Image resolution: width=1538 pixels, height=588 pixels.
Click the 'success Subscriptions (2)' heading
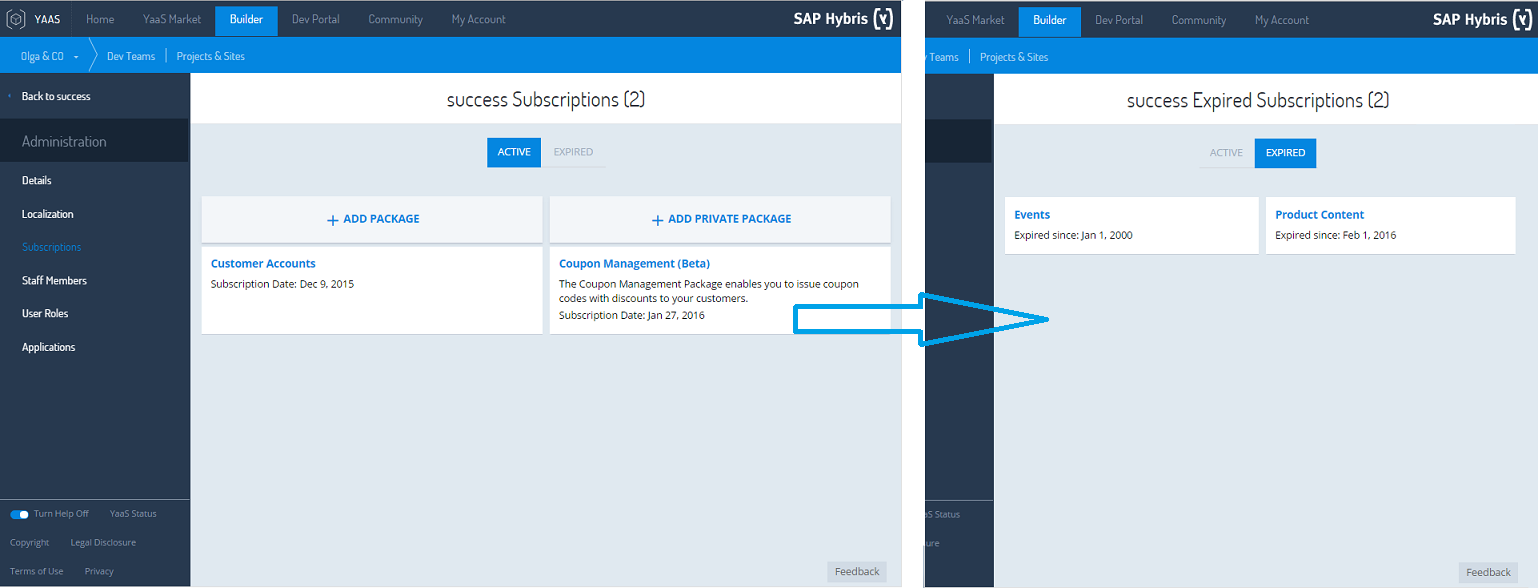(x=546, y=100)
